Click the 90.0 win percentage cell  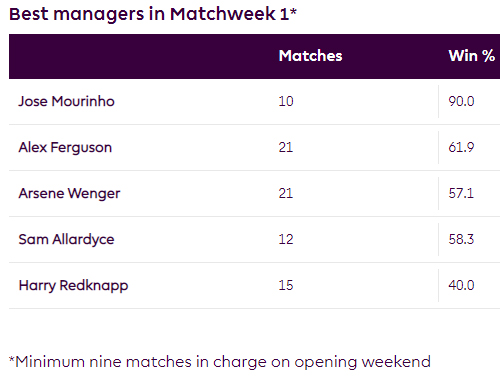[461, 101]
